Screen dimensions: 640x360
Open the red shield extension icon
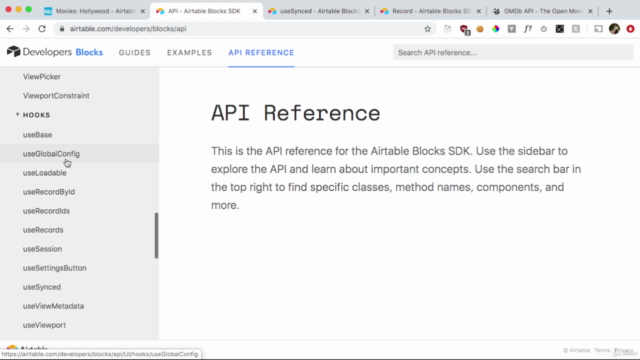coord(464,29)
